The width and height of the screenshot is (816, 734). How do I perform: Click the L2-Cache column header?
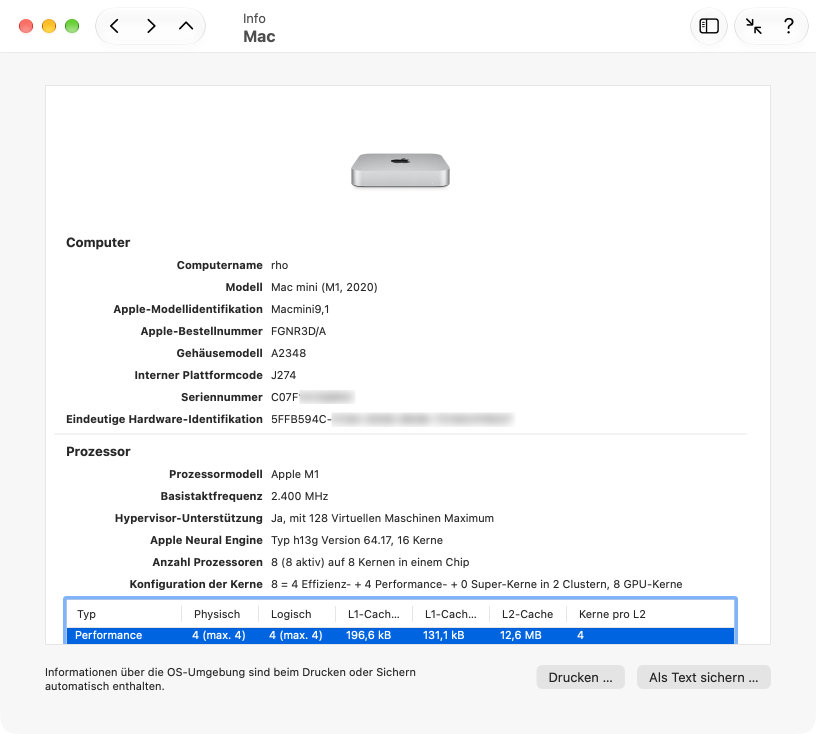(527, 614)
